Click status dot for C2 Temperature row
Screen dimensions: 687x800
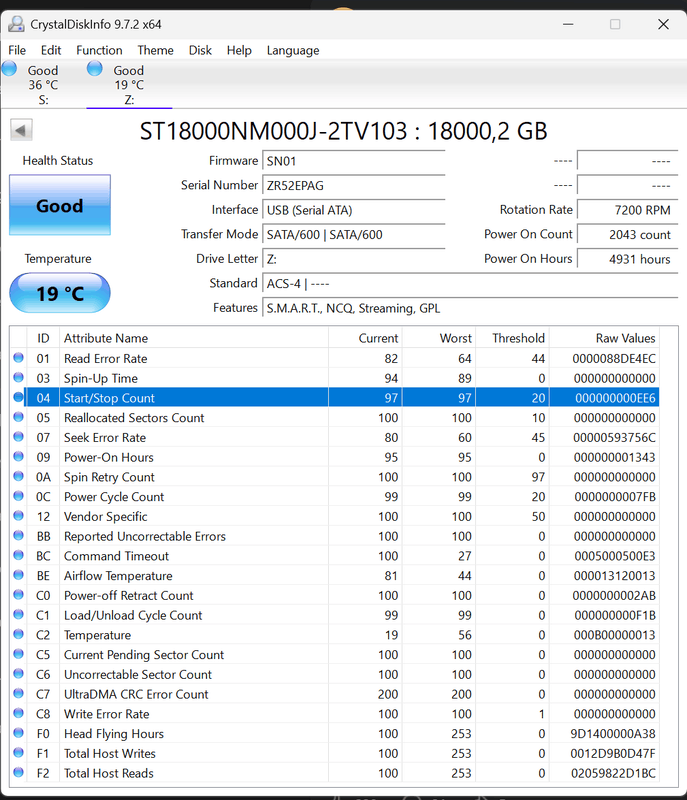pos(18,634)
